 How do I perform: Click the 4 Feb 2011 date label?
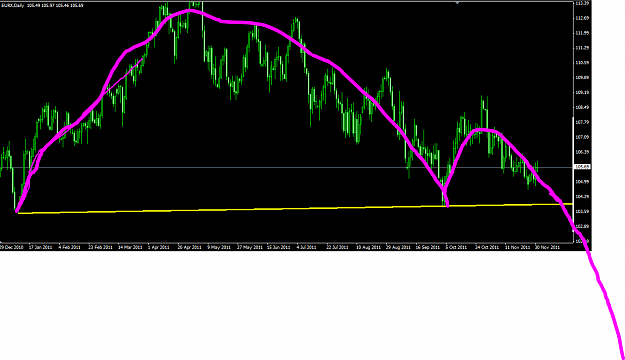click(x=70, y=247)
